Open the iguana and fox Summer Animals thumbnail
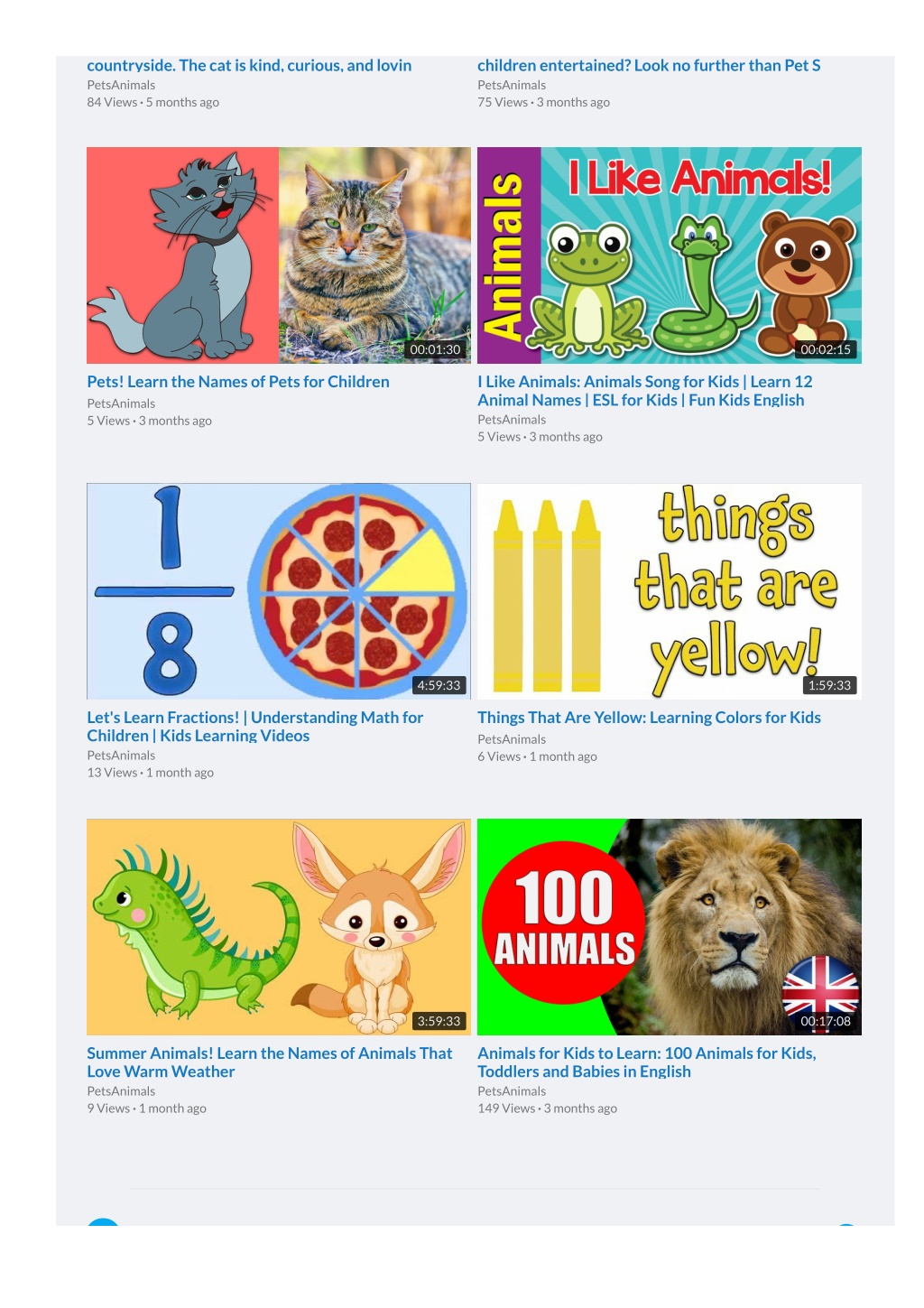Image resolution: width=924 pixels, height=1308 pixels. click(x=279, y=927)
